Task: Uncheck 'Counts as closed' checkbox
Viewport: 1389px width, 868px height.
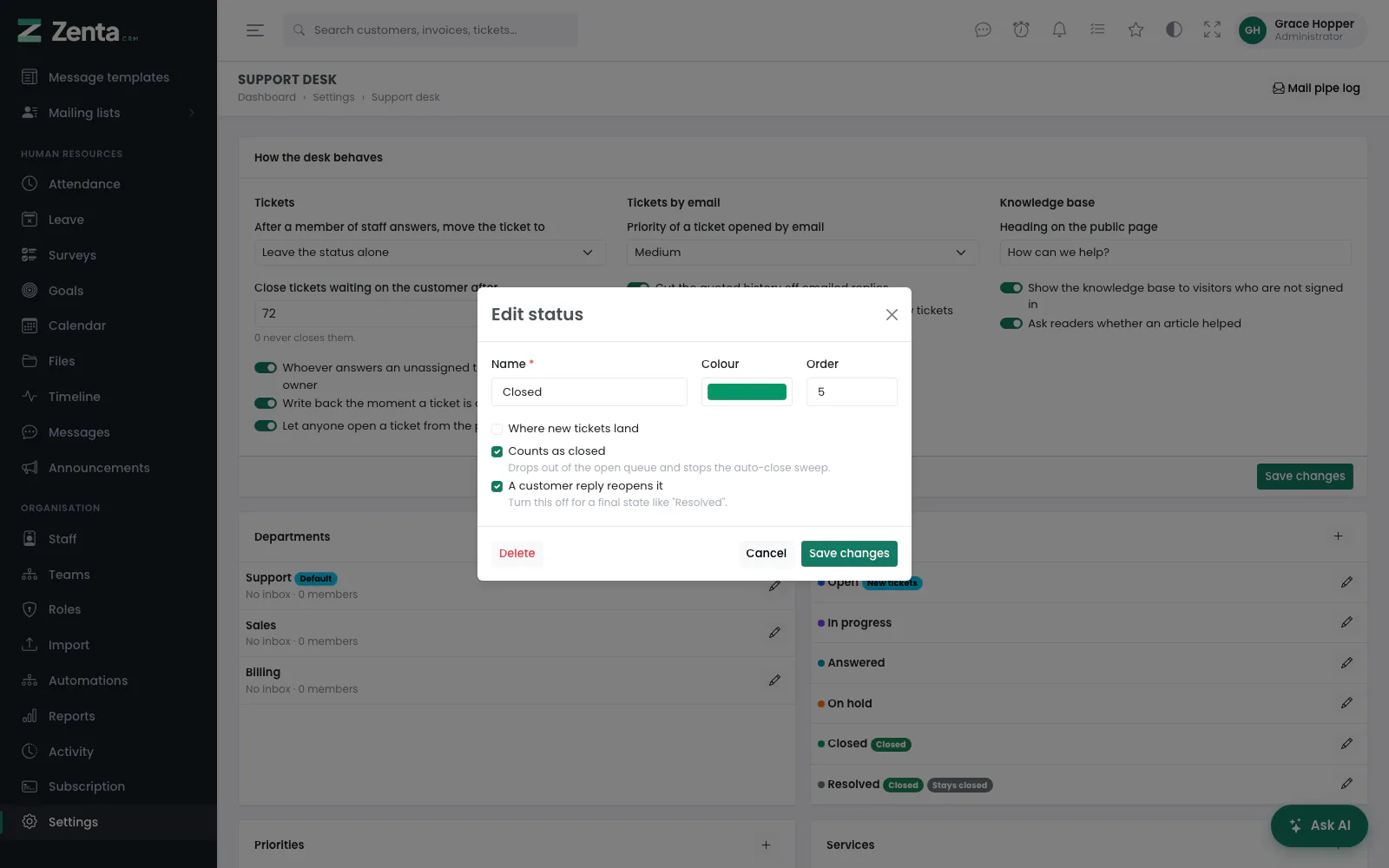Action: pyautogui.click(x=497, y=451)
